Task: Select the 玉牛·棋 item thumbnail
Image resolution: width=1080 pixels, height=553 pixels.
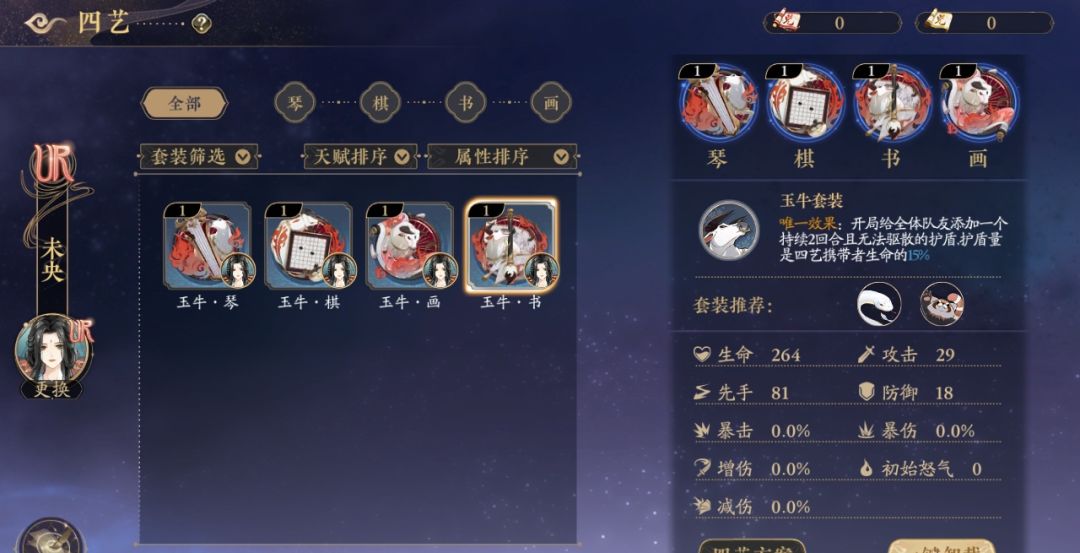Action: click(309, 245)
